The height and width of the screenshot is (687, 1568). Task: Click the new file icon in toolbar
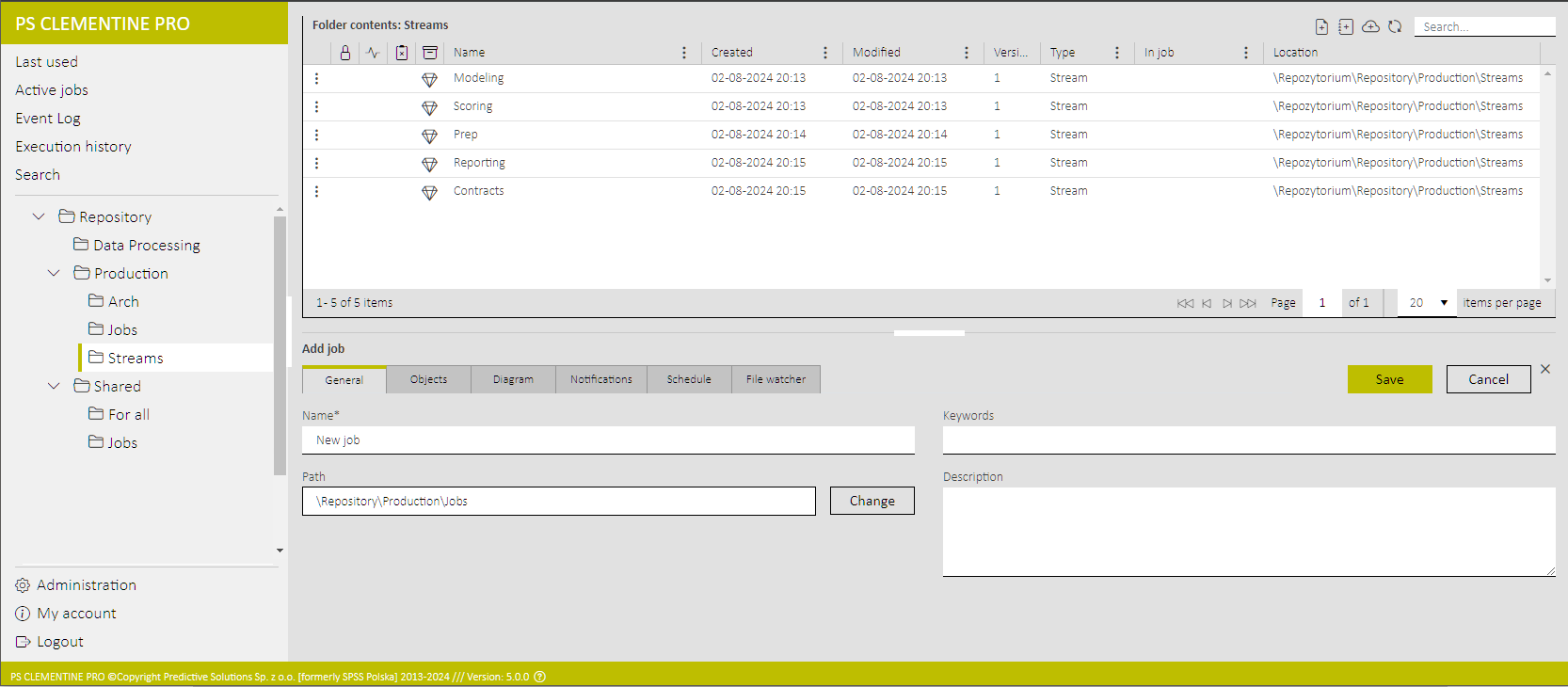pos(1321,26)
